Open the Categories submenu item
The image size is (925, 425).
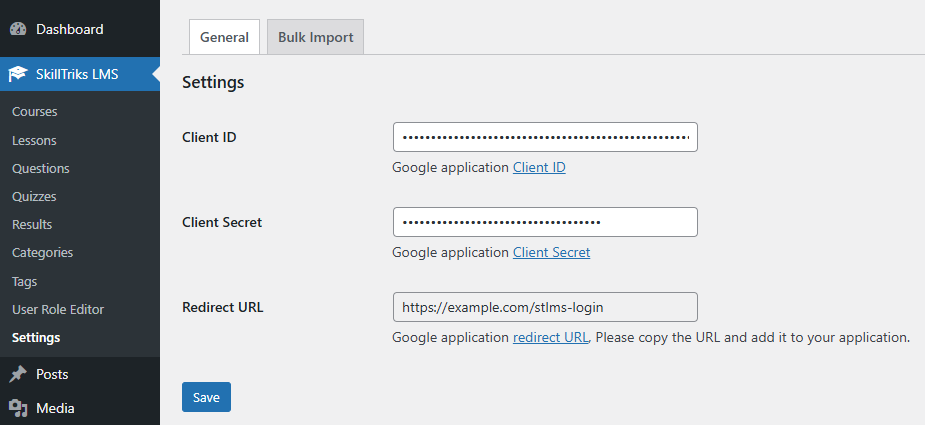point(42,253)
